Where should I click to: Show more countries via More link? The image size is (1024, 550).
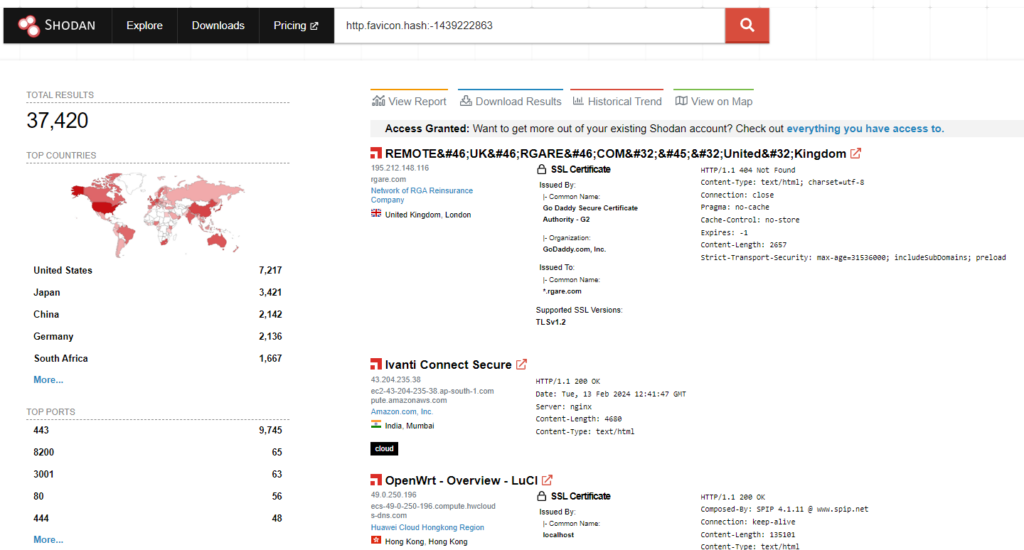click(48, 380)
